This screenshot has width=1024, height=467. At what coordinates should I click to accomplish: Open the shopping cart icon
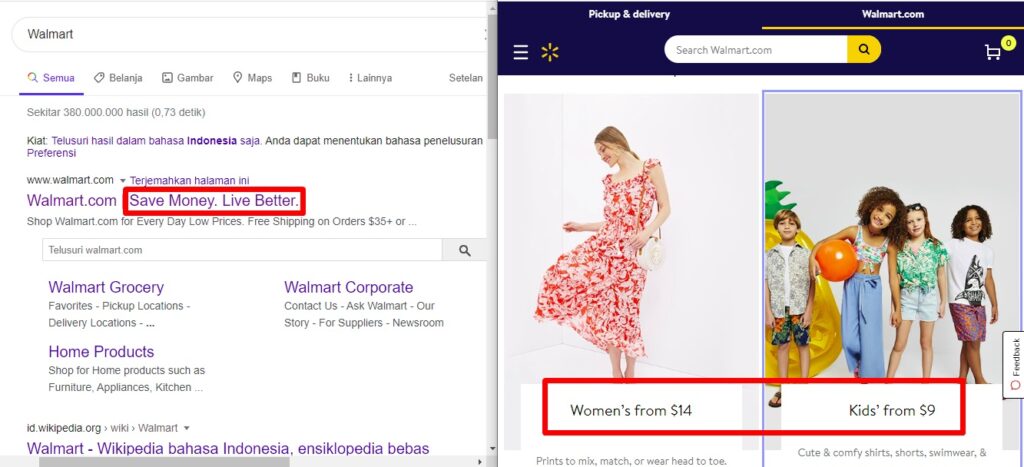tap(993, 52)
